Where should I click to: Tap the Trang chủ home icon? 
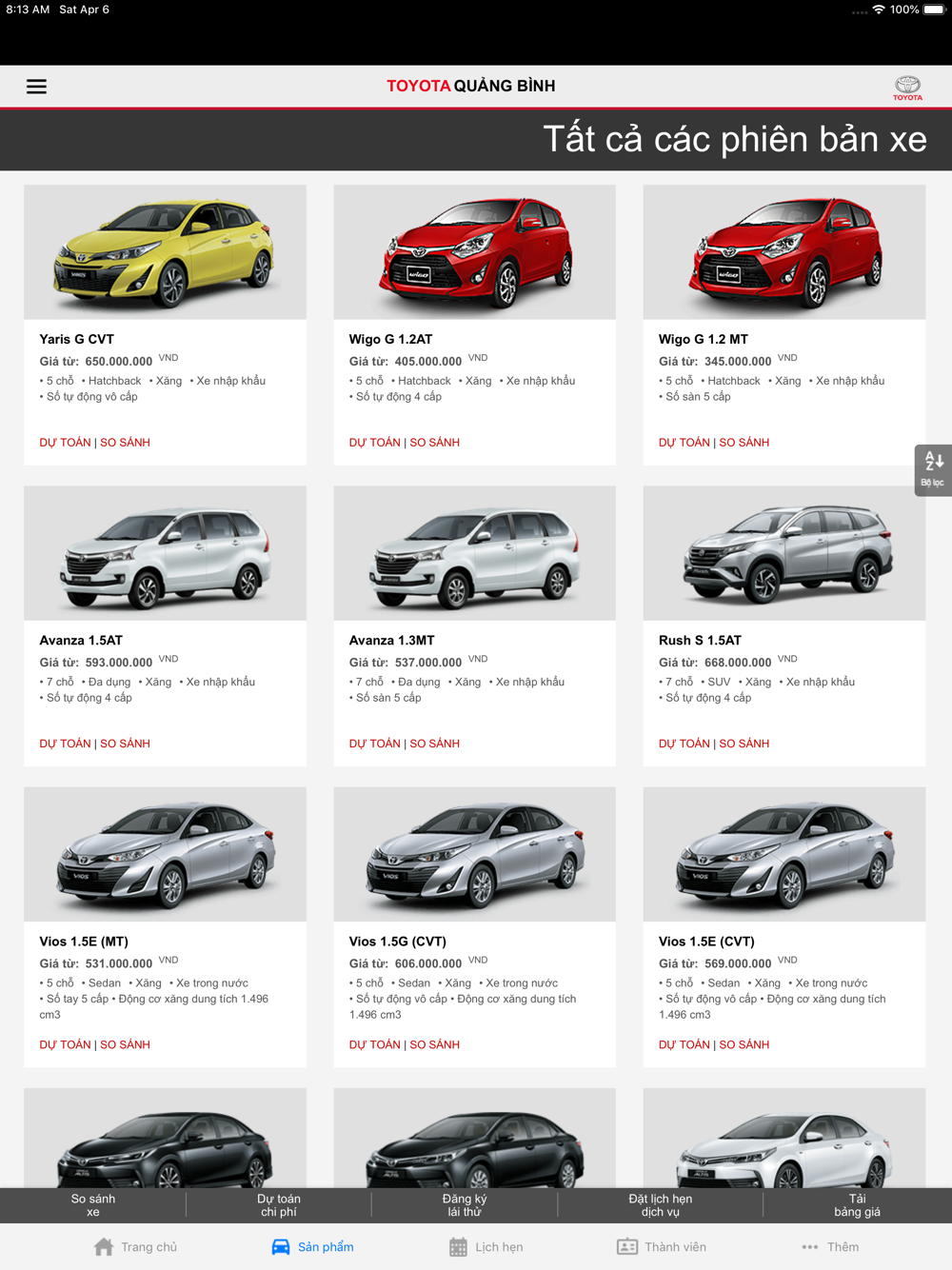click(x=104, y=1247)
